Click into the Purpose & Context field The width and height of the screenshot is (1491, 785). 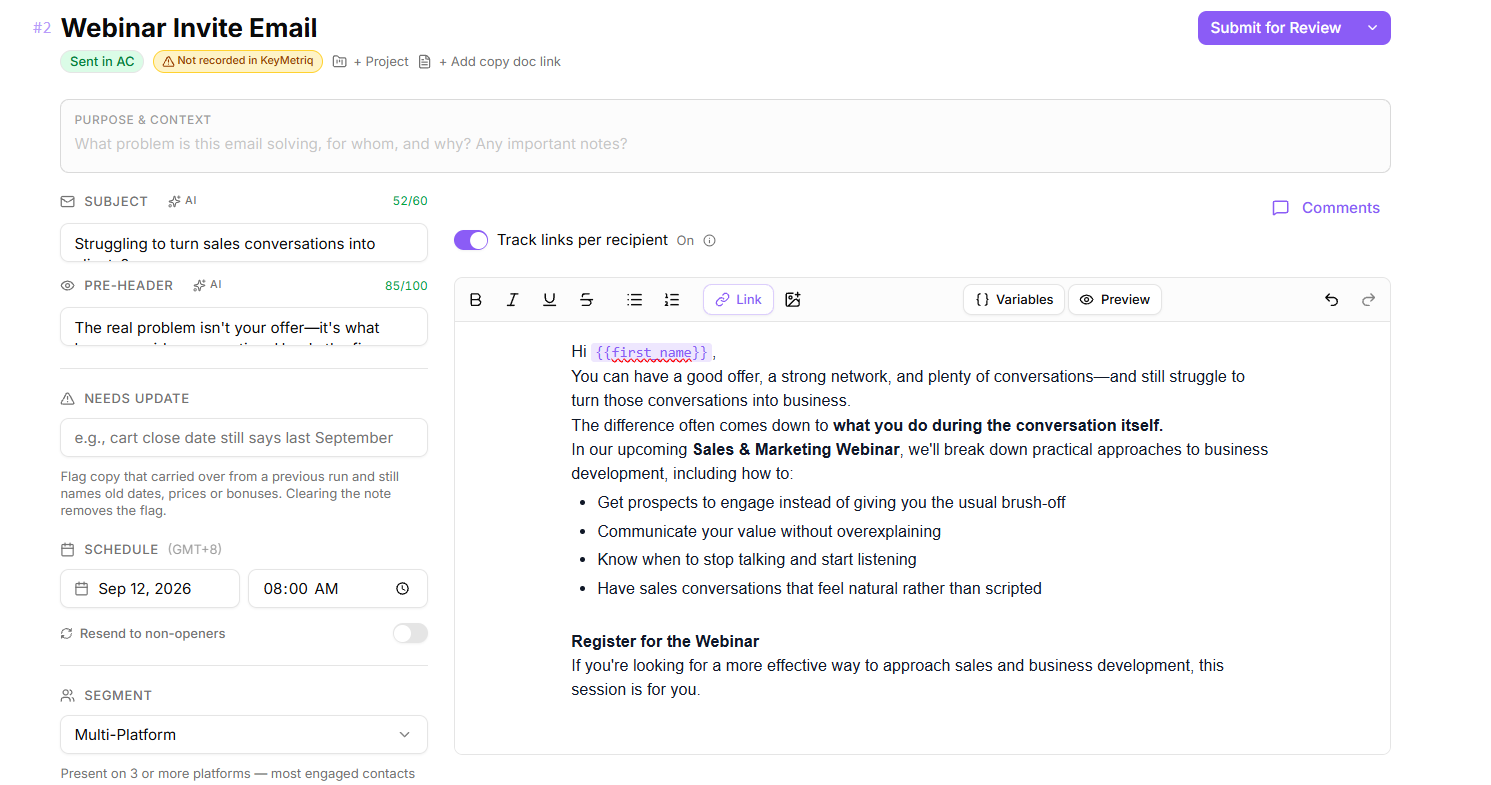click(x=725, y=136)
